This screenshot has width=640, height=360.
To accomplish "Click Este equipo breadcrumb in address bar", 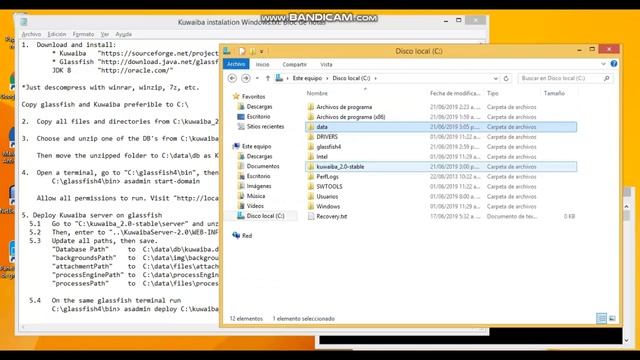I will coord(307,78).
